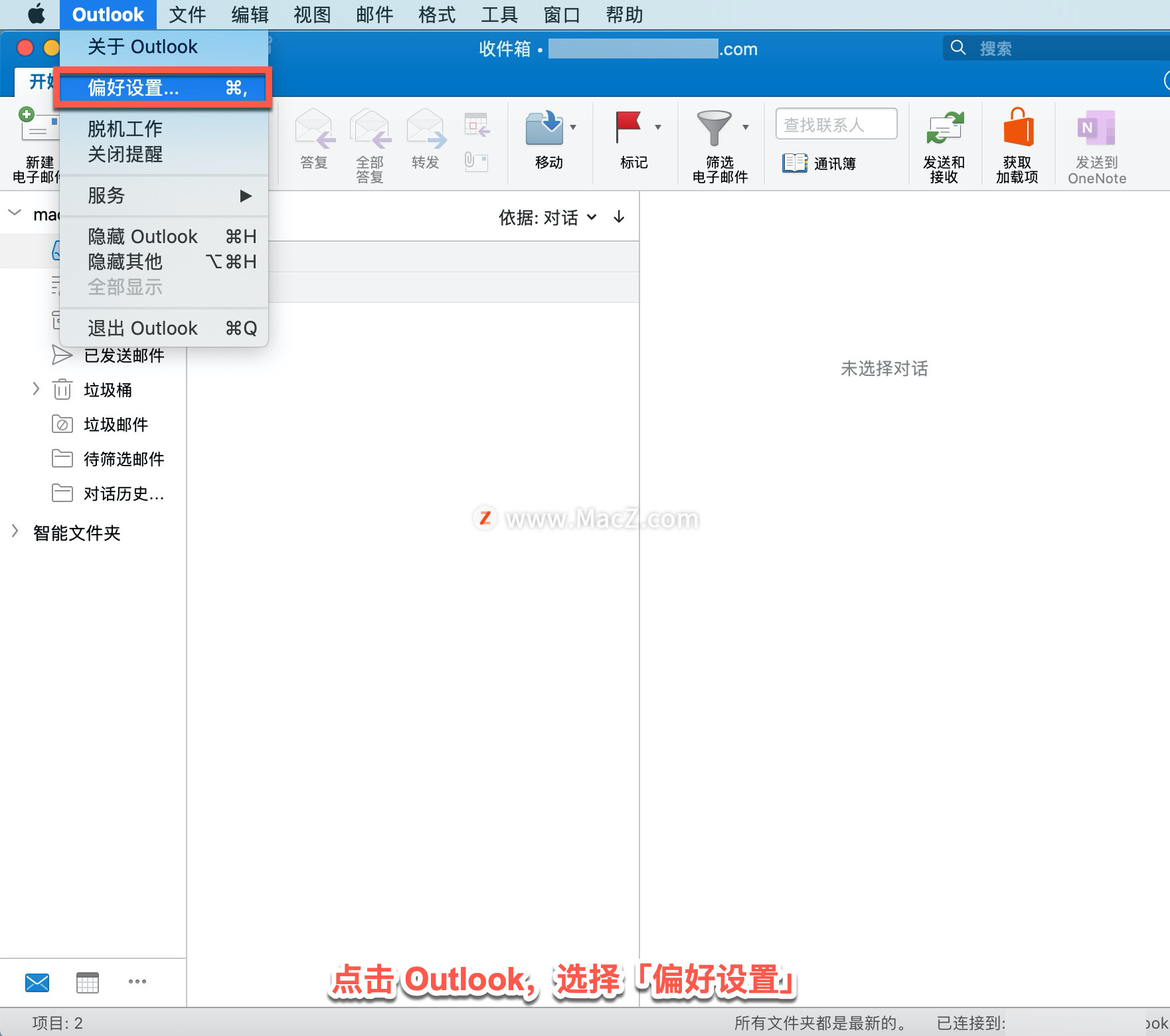Screen dimensions: 1170x1036
Task: Click the red Flag icon
Action: [627, 127]
